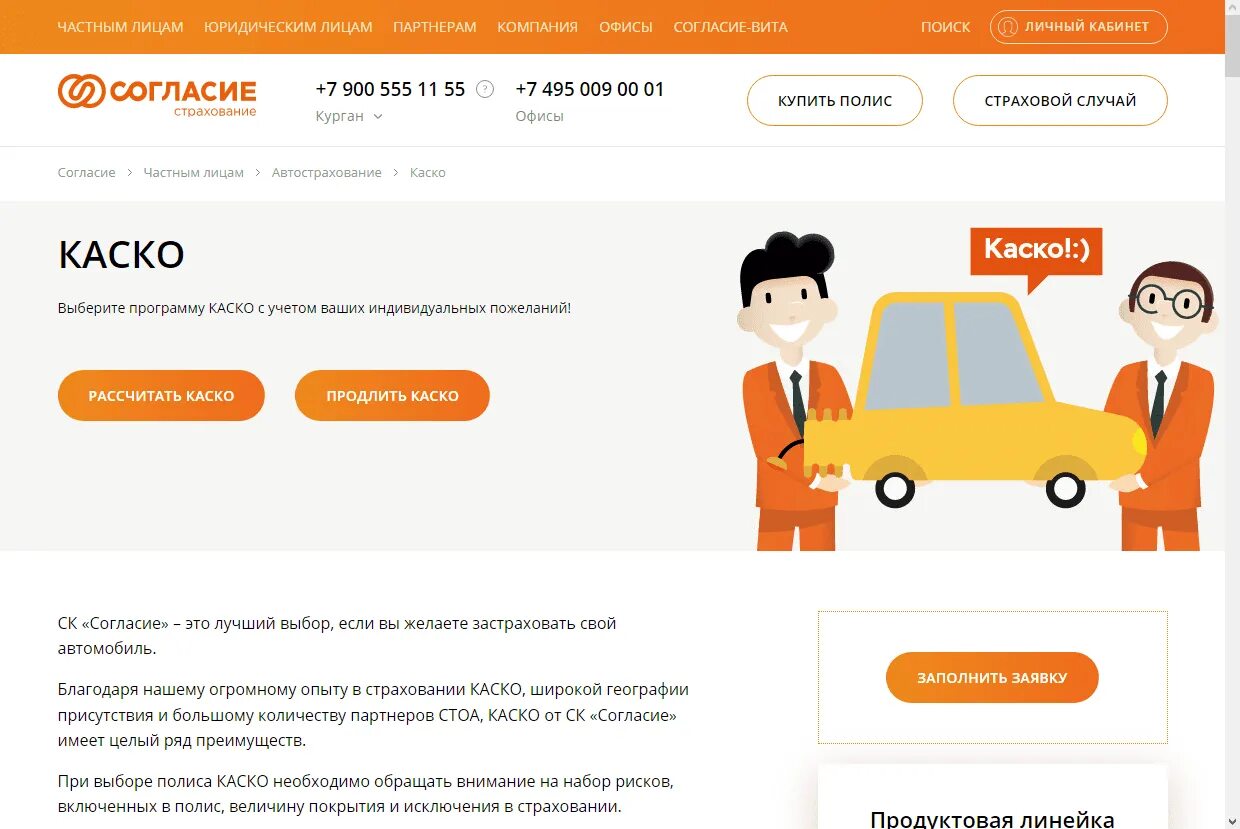Go to the Партнерам section

click(435, 27)
